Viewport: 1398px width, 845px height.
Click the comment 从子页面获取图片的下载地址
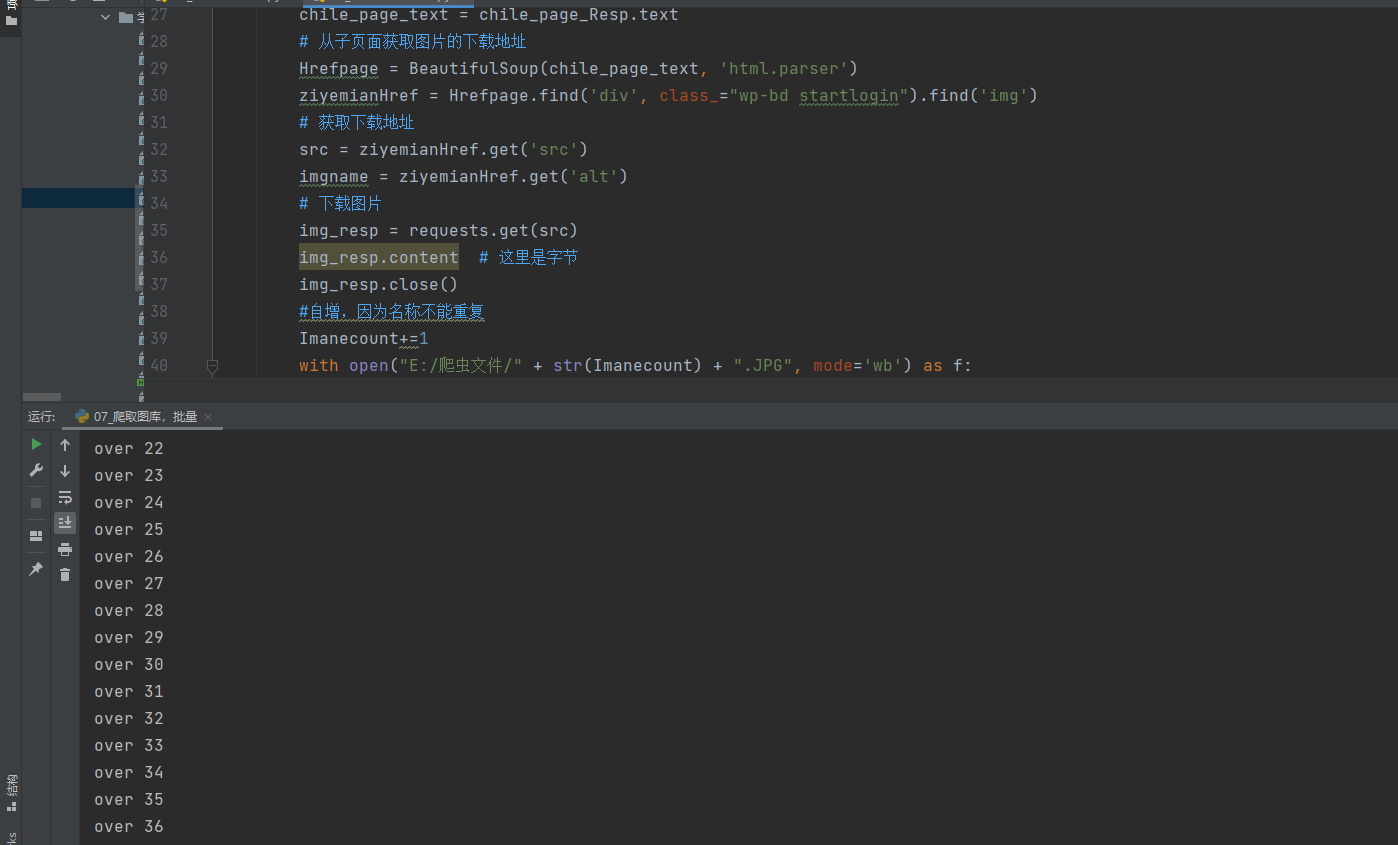[413, 42]
